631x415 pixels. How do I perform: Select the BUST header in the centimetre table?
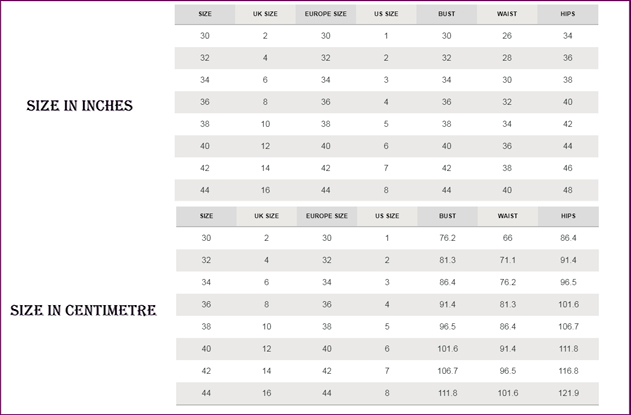[x=446, y=216]
